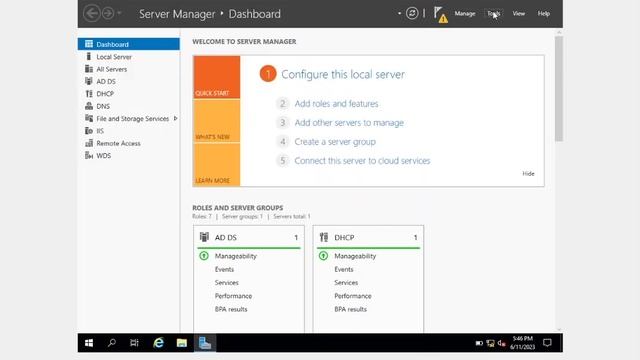Hide the welcome tile
Viewport: 640px width, 360px height.
(x=528, y=173)
